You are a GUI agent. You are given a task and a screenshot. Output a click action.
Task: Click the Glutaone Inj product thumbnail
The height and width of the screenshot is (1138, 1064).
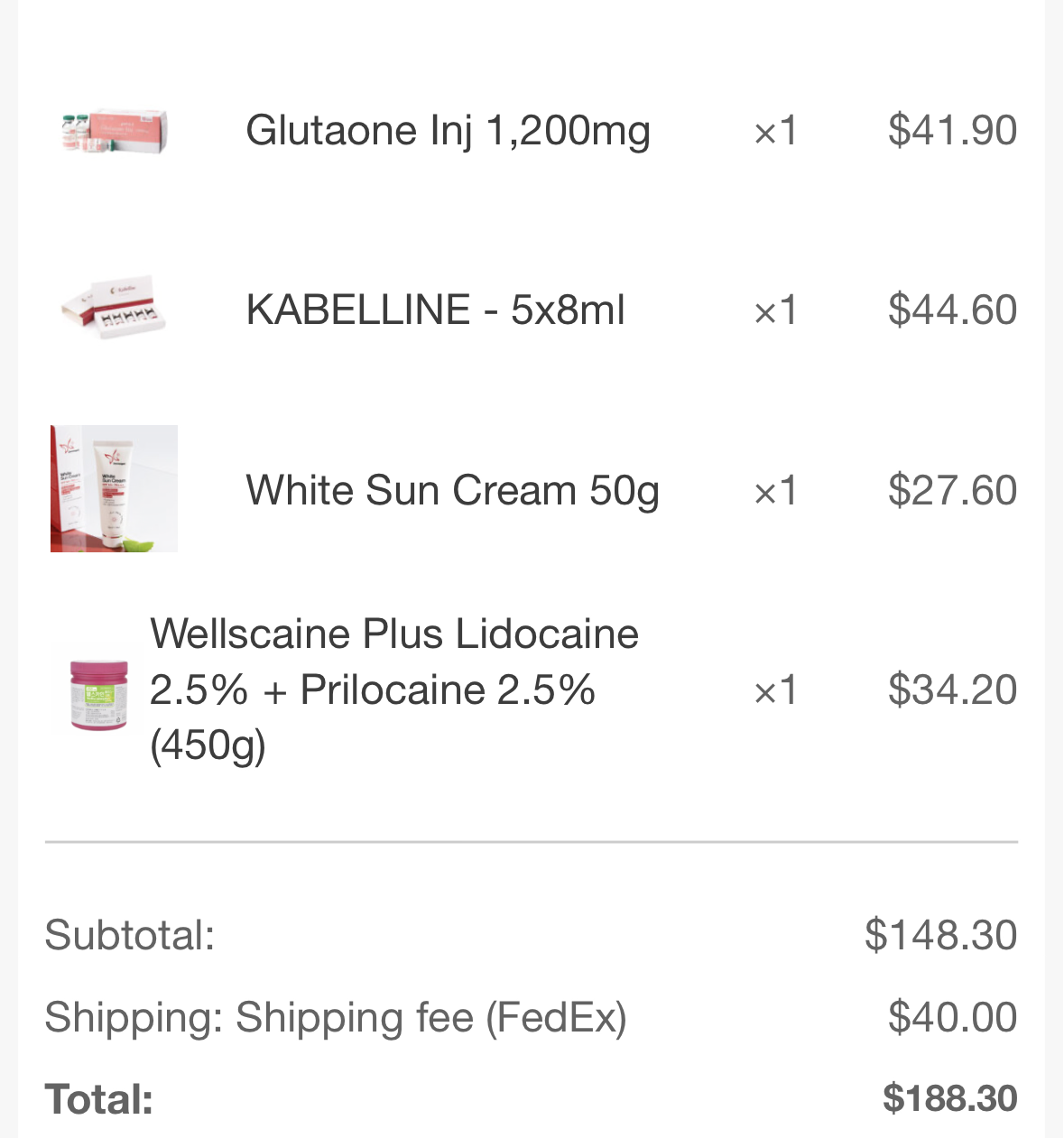(x=114, y=132)
